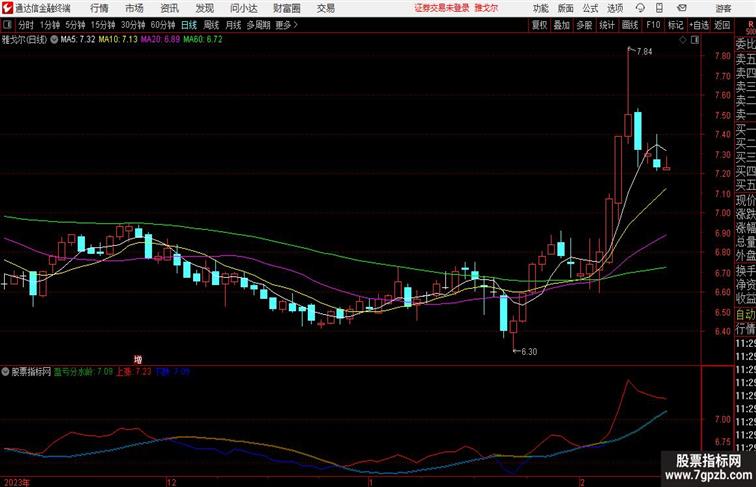This screenshot has width=756, height=487.
Task: Switch to the 60分钟 period tab
Action: [x=163, y=25]
